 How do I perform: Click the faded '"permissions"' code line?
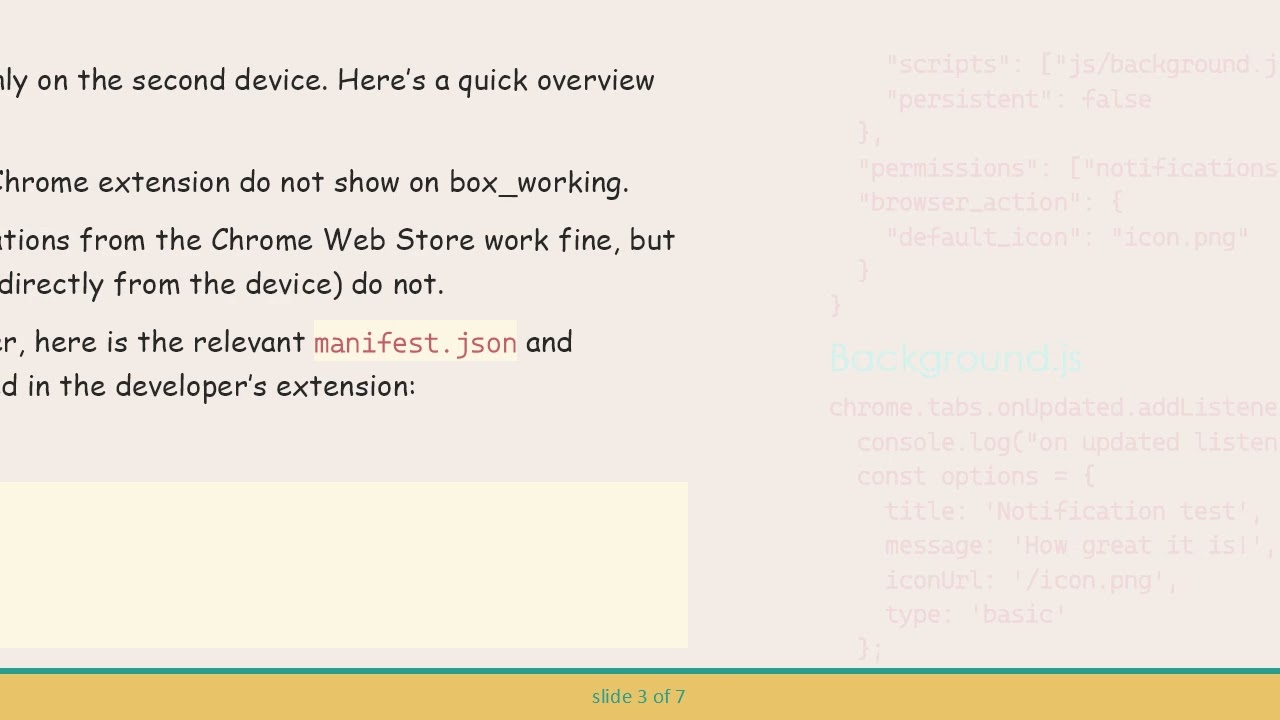[1068, 168]
